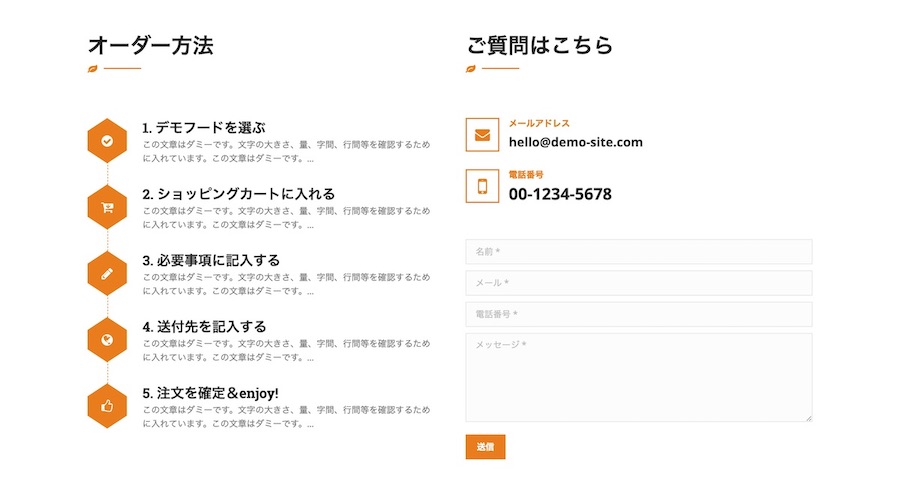
Task: Click the description text under step 5
Action: coord(286,417)
